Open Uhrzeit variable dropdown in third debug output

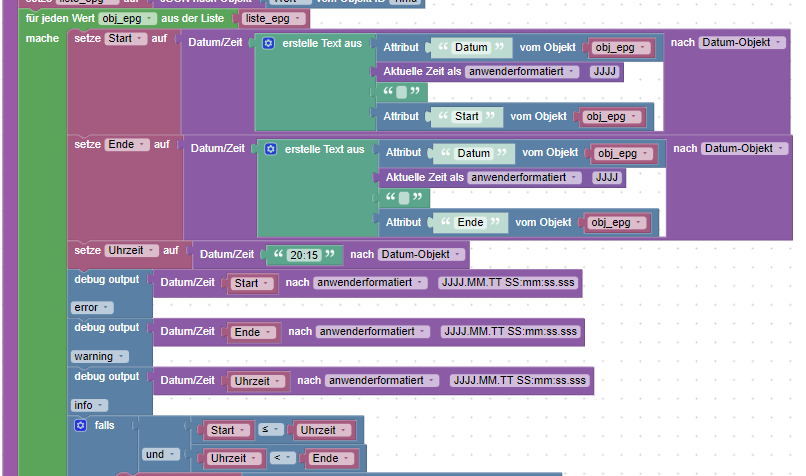coord(258,381)
